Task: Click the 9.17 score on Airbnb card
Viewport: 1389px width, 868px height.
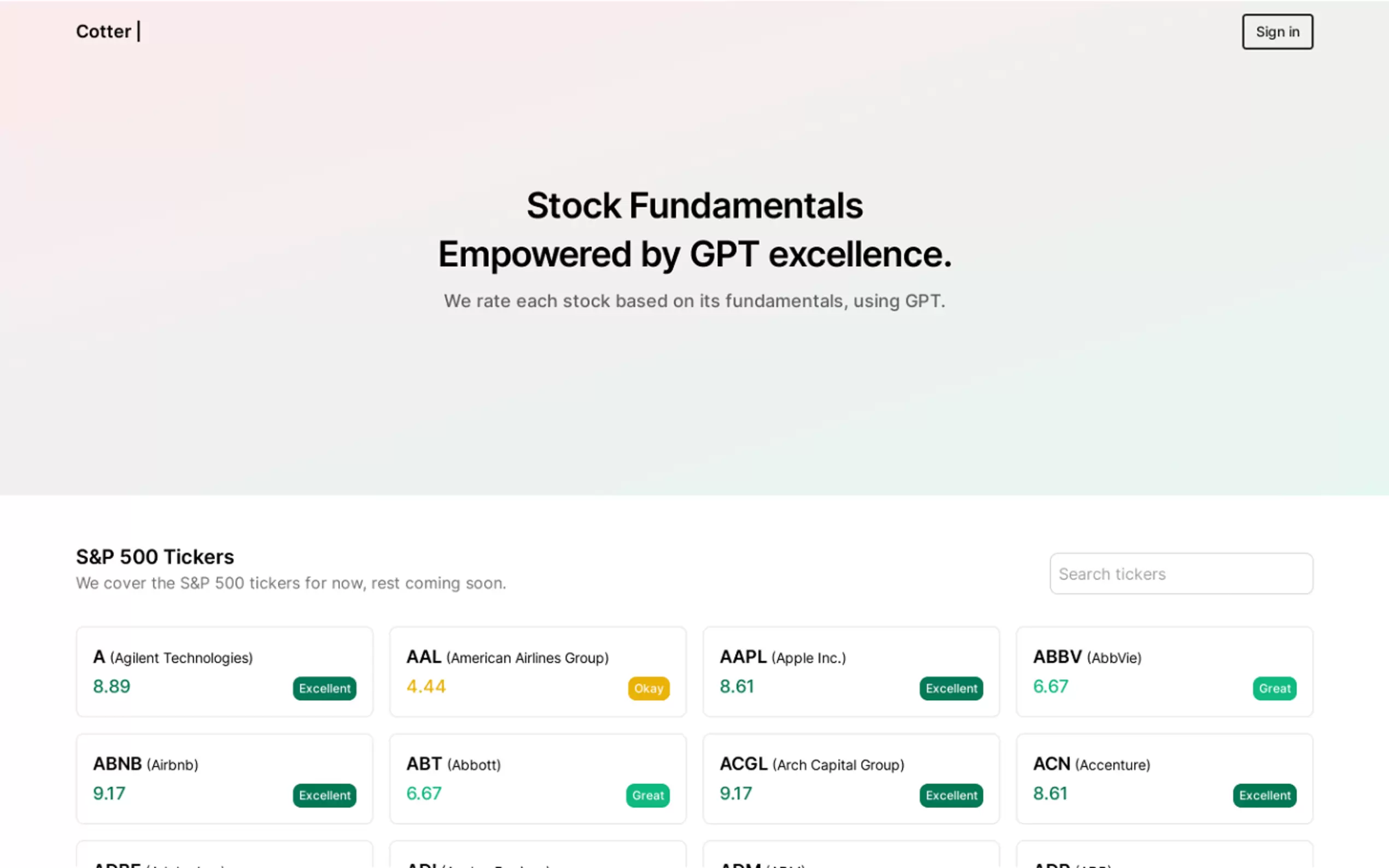Action: click(109, 793)
